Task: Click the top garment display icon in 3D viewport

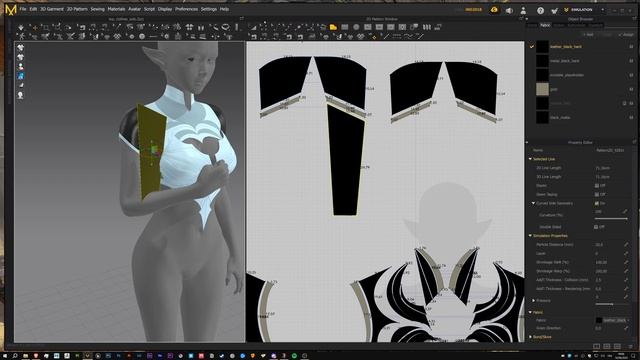Action: click(x=20, y=48)
